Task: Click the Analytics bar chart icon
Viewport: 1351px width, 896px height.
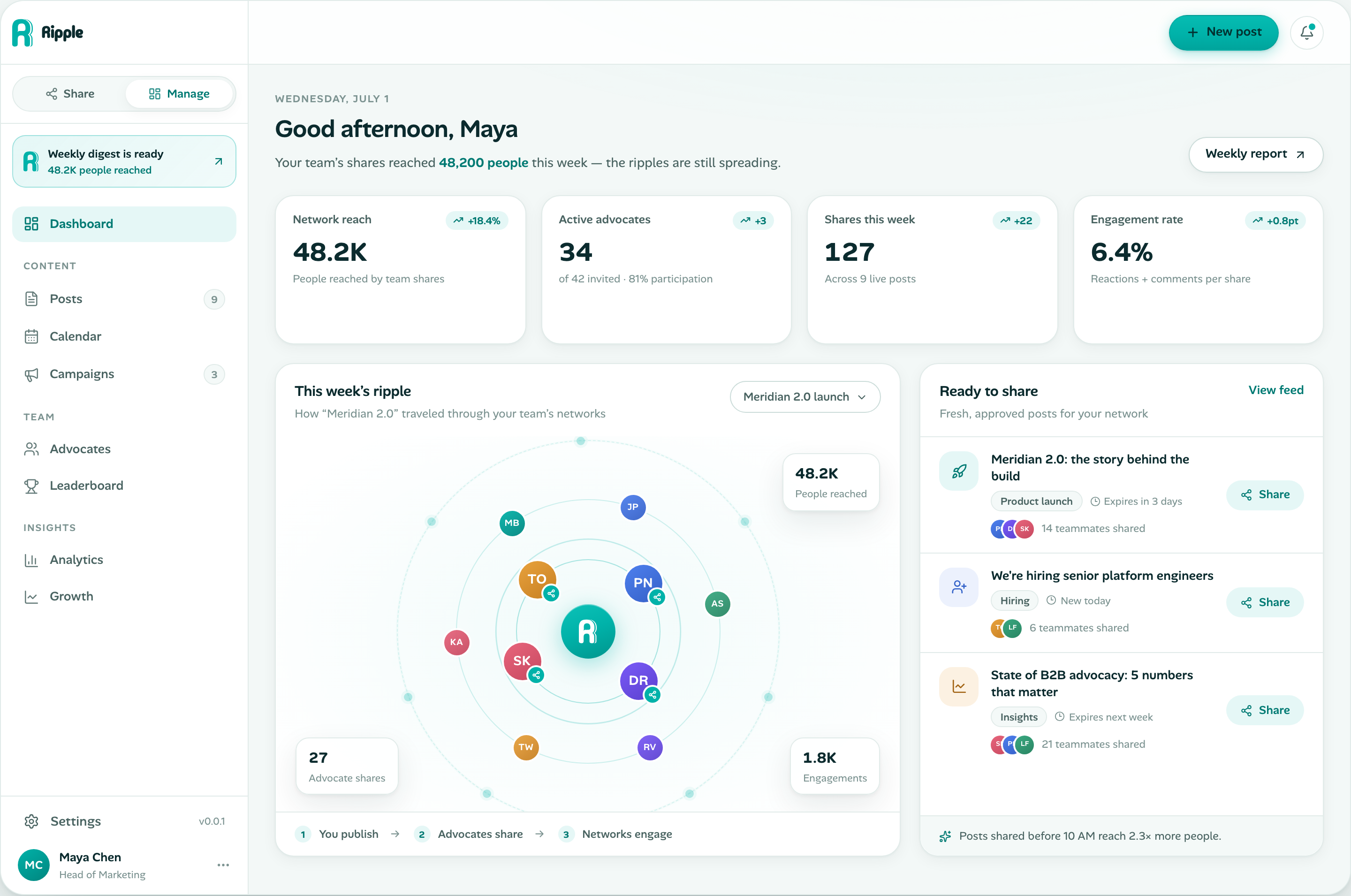Action: 31,561
